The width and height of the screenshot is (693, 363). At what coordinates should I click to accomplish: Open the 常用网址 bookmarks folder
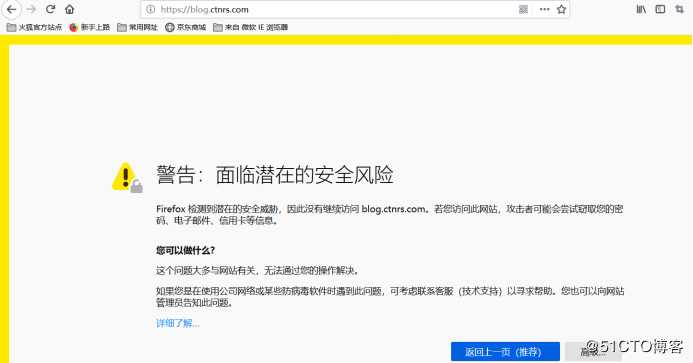pyautogui.click(x=137, y=27)
